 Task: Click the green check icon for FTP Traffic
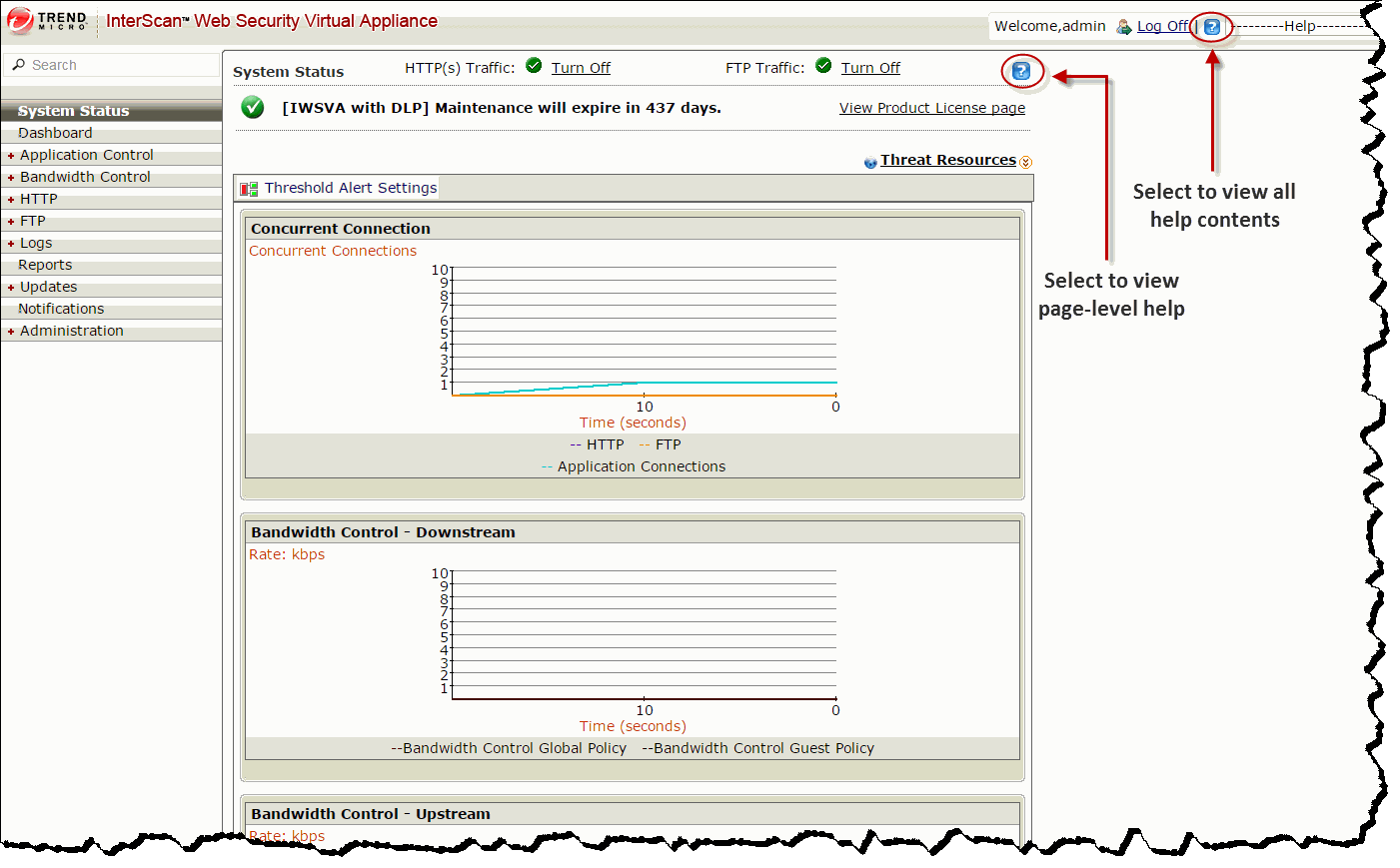pyautogui.click(x=822, y=67)
